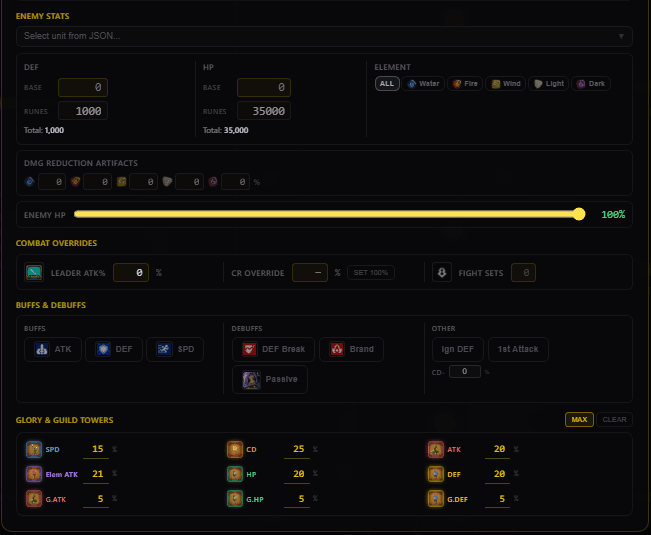This screenshot has height=535, width=651.
Task: Click the water damage reduction artifact icon
Action: point(29,181)
